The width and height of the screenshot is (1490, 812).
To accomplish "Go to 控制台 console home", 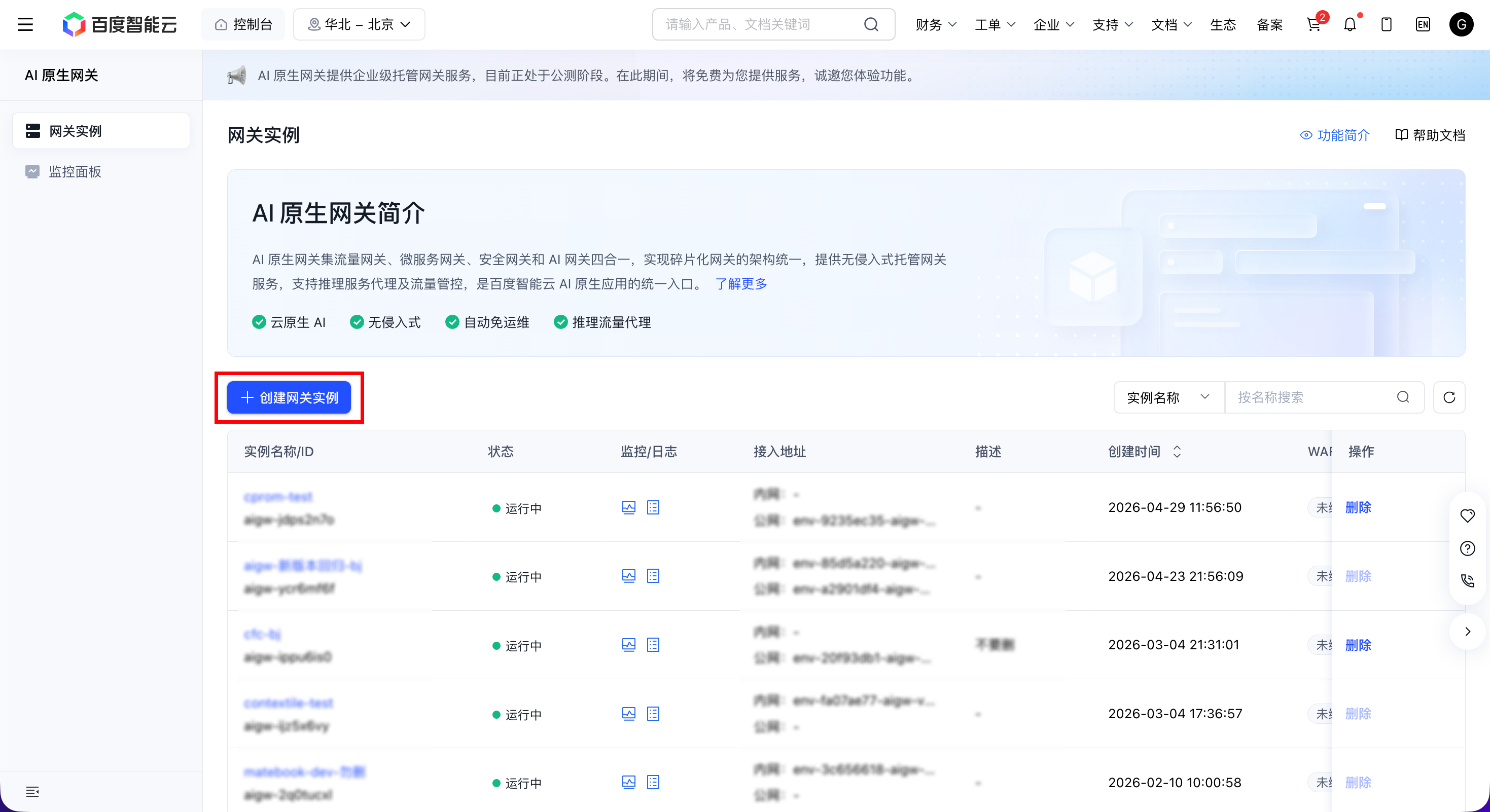I will pyautogui.click(x=243, y=24).
